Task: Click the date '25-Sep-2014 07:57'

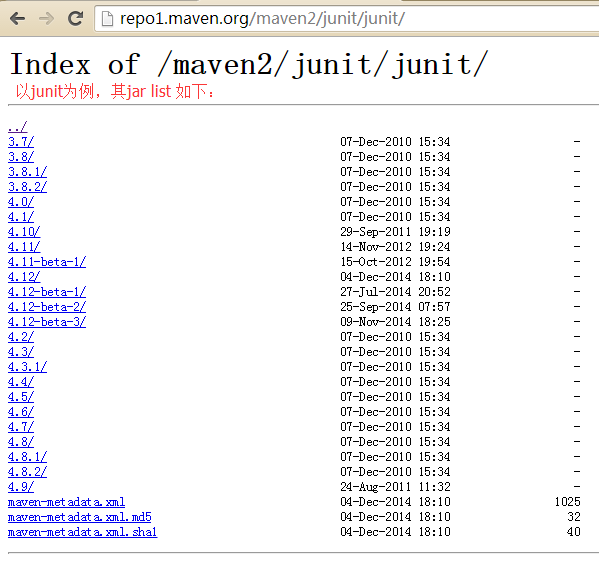Action: coord(395,306)
